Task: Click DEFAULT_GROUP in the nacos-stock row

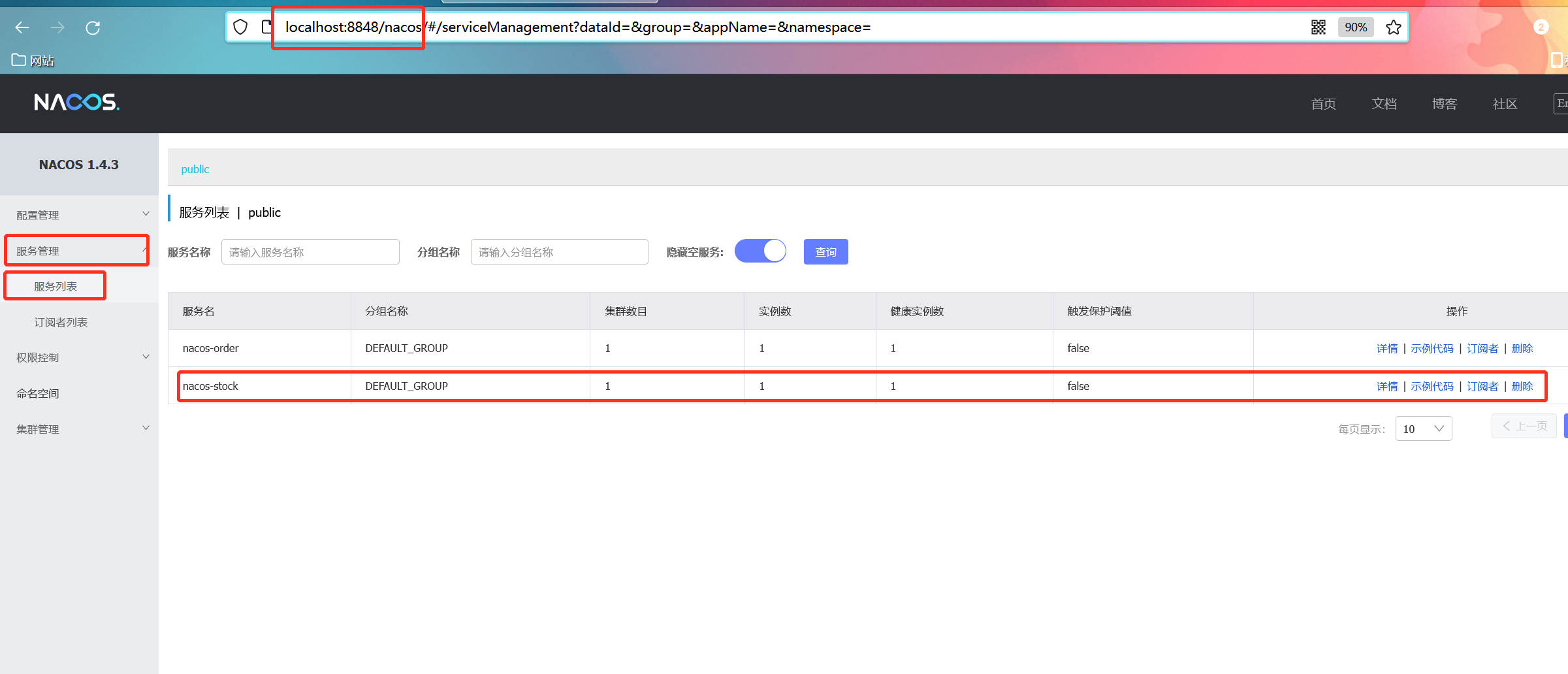Action: (406, 386)
